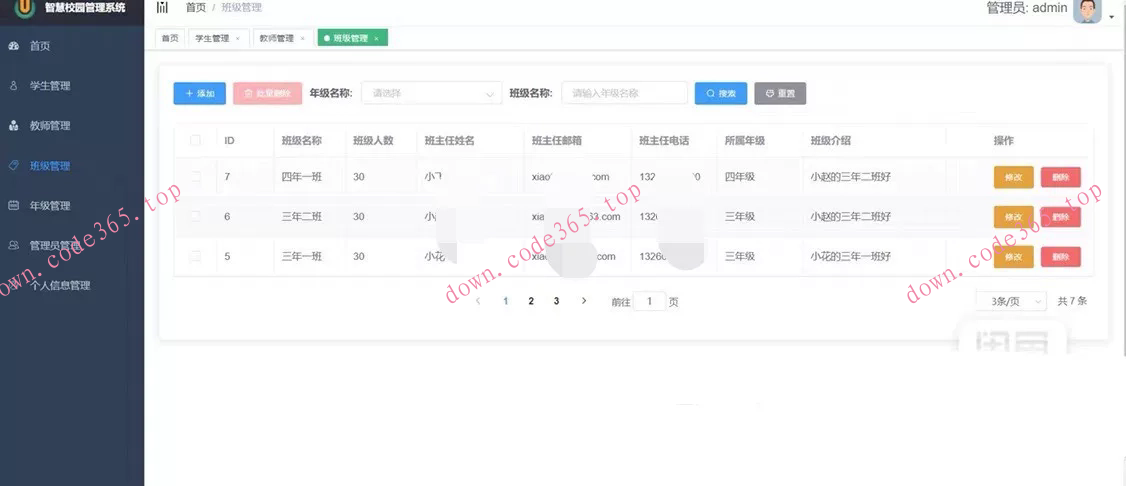The width and height of the screenshot is (1126, 486).
Task: Go to next page arrow
Action: pyautogui.click(x=584, y=301)
